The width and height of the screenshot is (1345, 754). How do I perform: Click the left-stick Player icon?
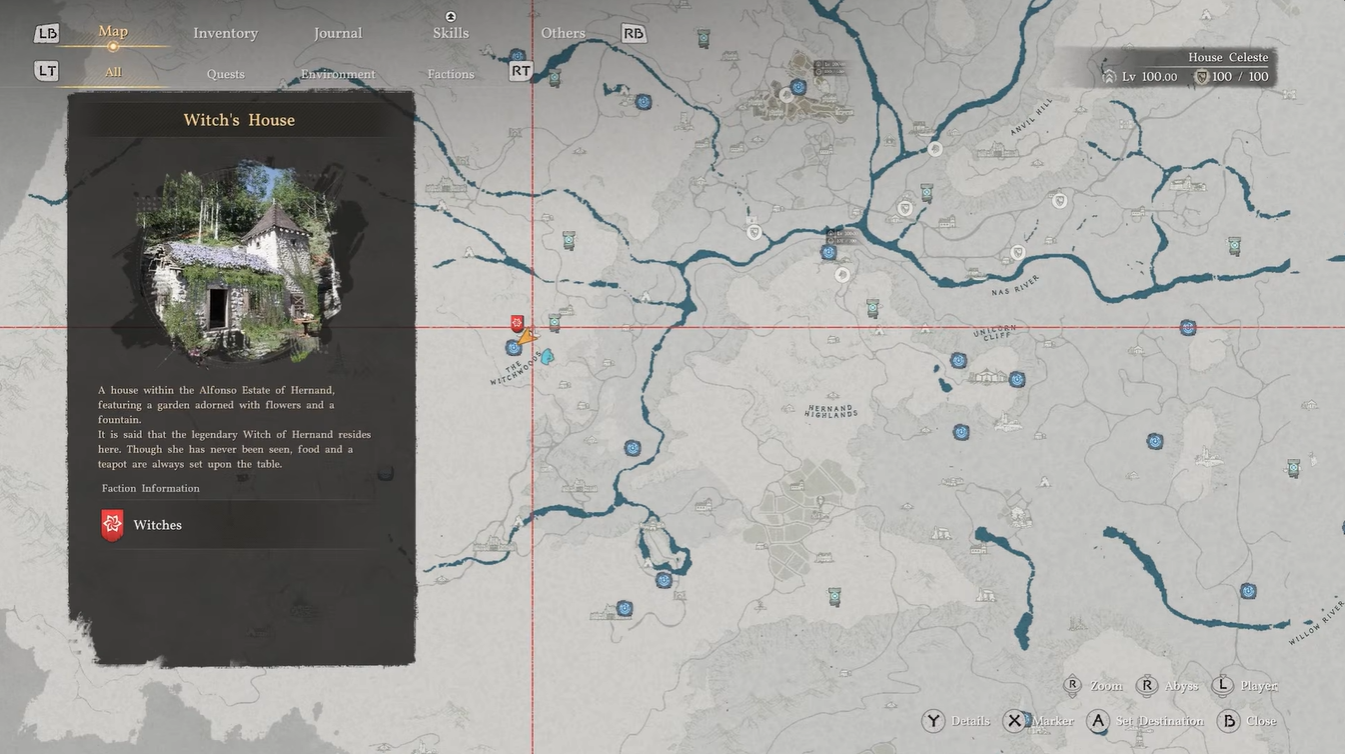pos(1222,686)
